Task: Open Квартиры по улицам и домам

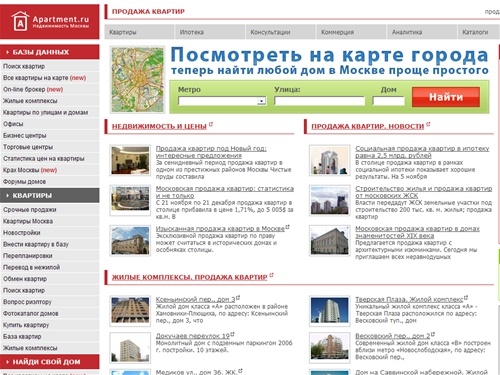Action: coord(45,113)
